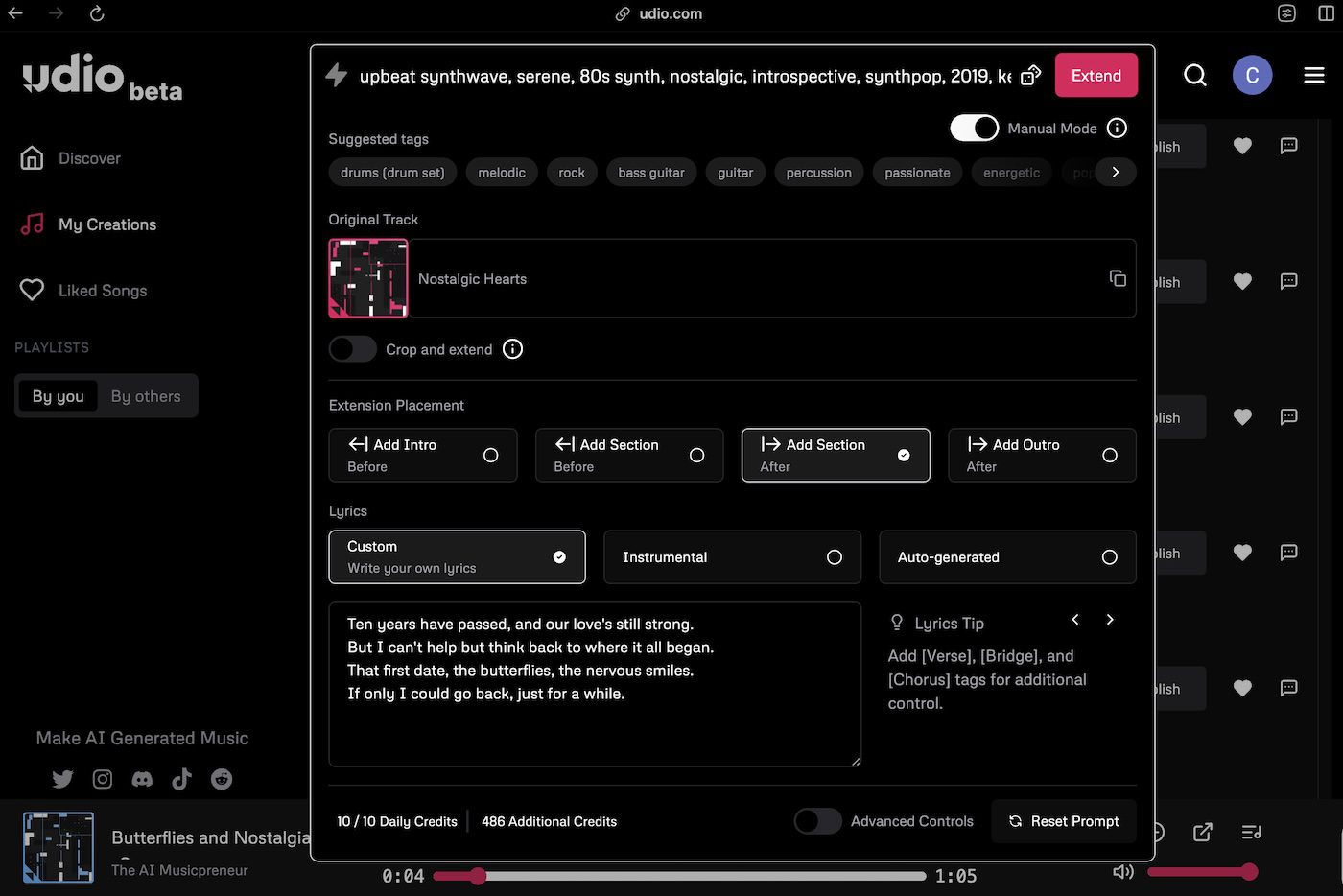The width and height of the screenshot is (1343, 896).
Task: Mute audio with the speaker icon
Action: (1122, 871)
